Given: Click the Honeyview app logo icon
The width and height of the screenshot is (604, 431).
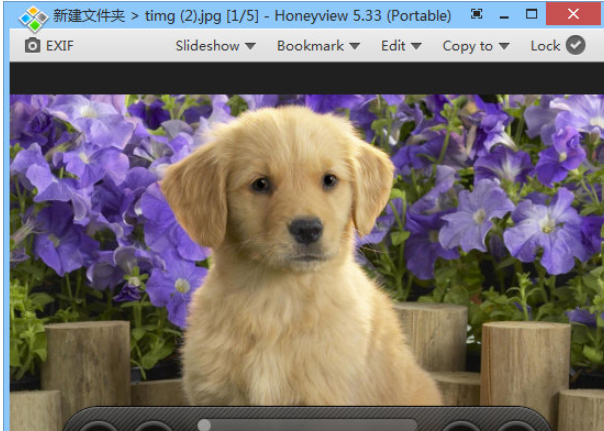Looking at the screenshot, I should (x=34, y=18).
